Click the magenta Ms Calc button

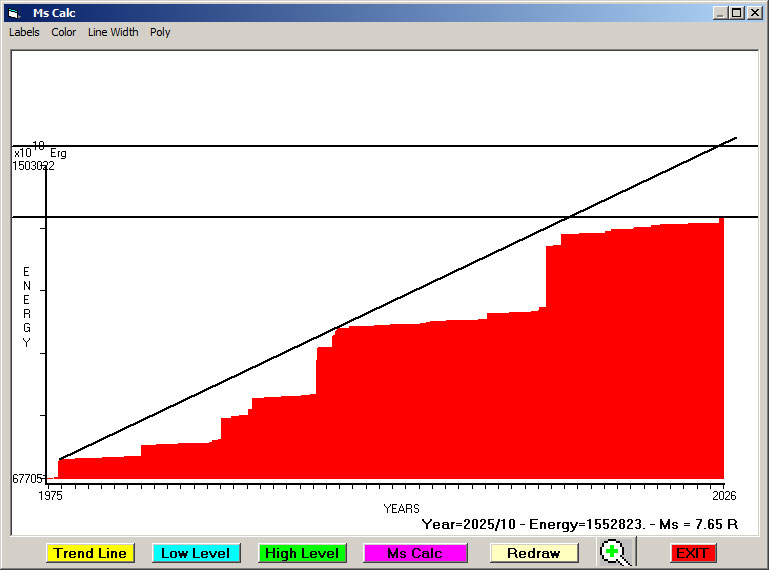click(x=415, y=553)
